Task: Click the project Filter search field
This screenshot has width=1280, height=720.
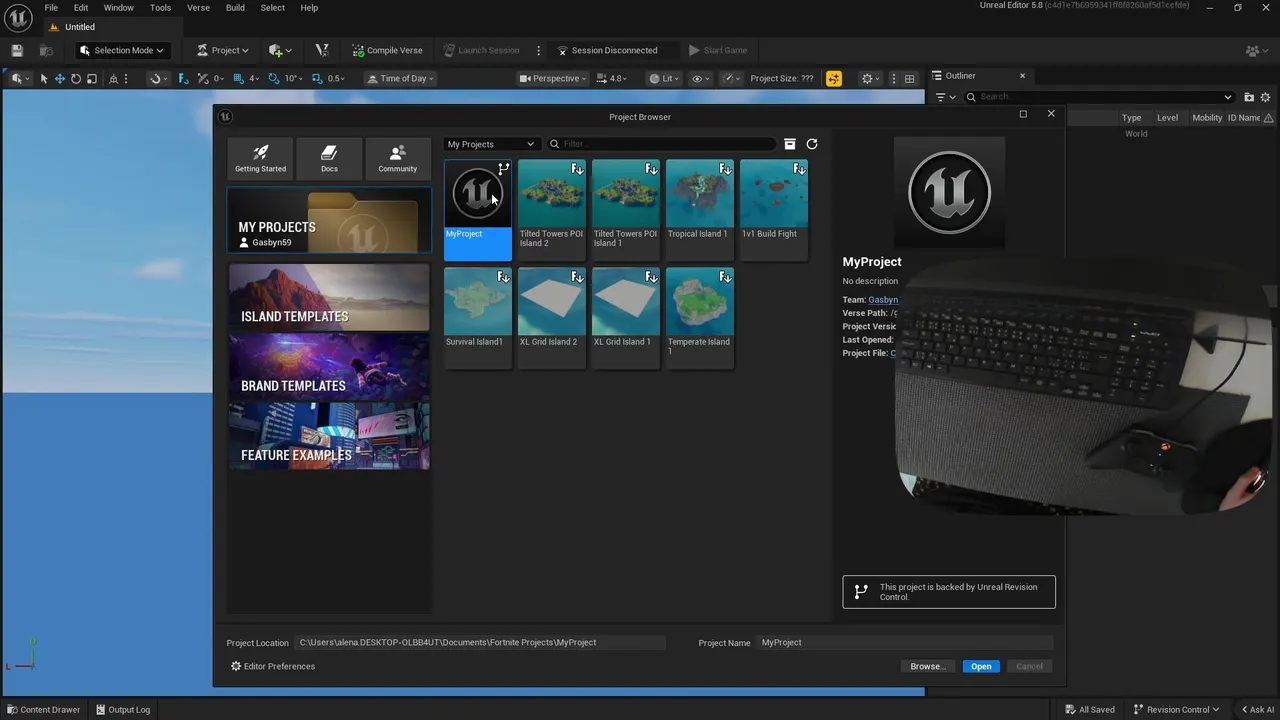Action: point(661,144)
